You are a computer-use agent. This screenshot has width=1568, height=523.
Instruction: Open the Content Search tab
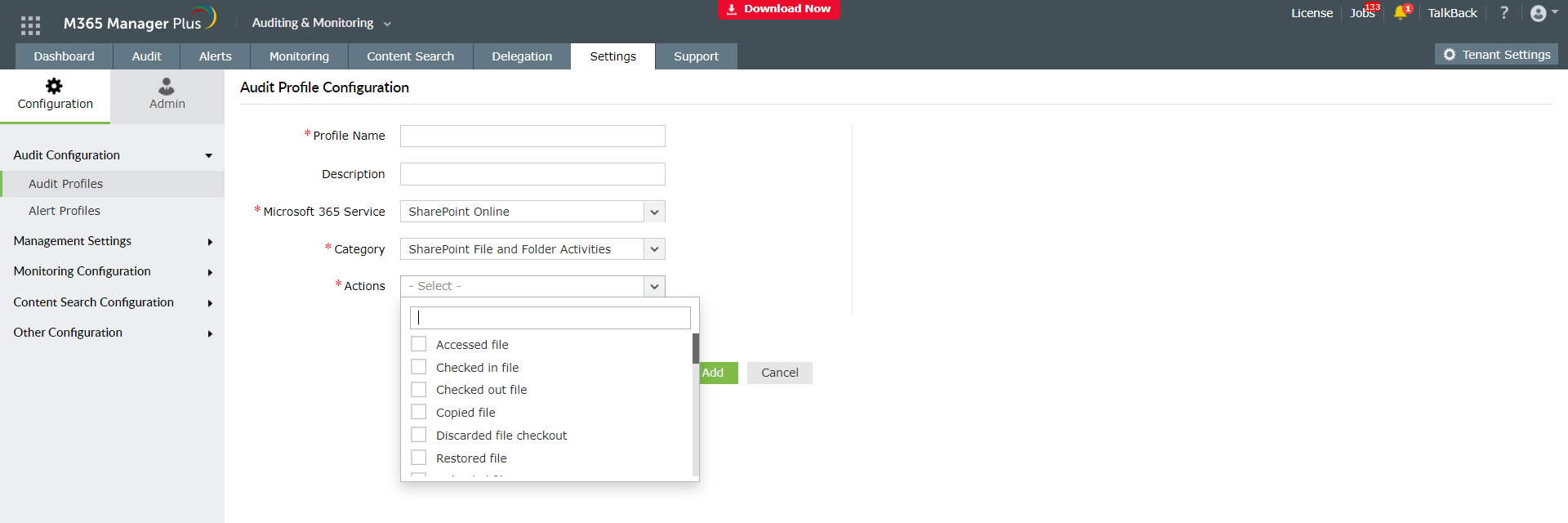click(410, 56)
